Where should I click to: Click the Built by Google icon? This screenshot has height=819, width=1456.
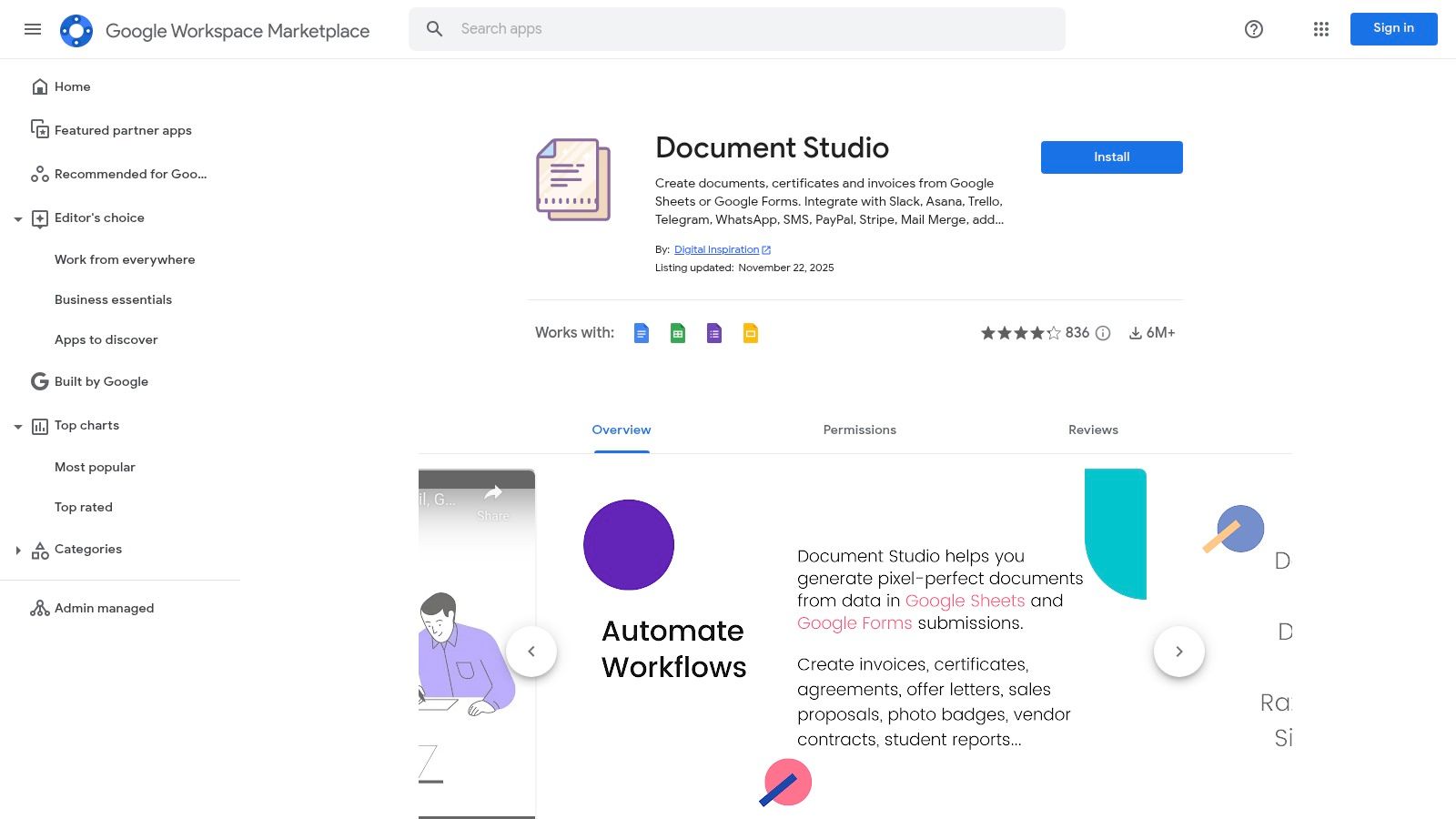[x=40, y=381]
